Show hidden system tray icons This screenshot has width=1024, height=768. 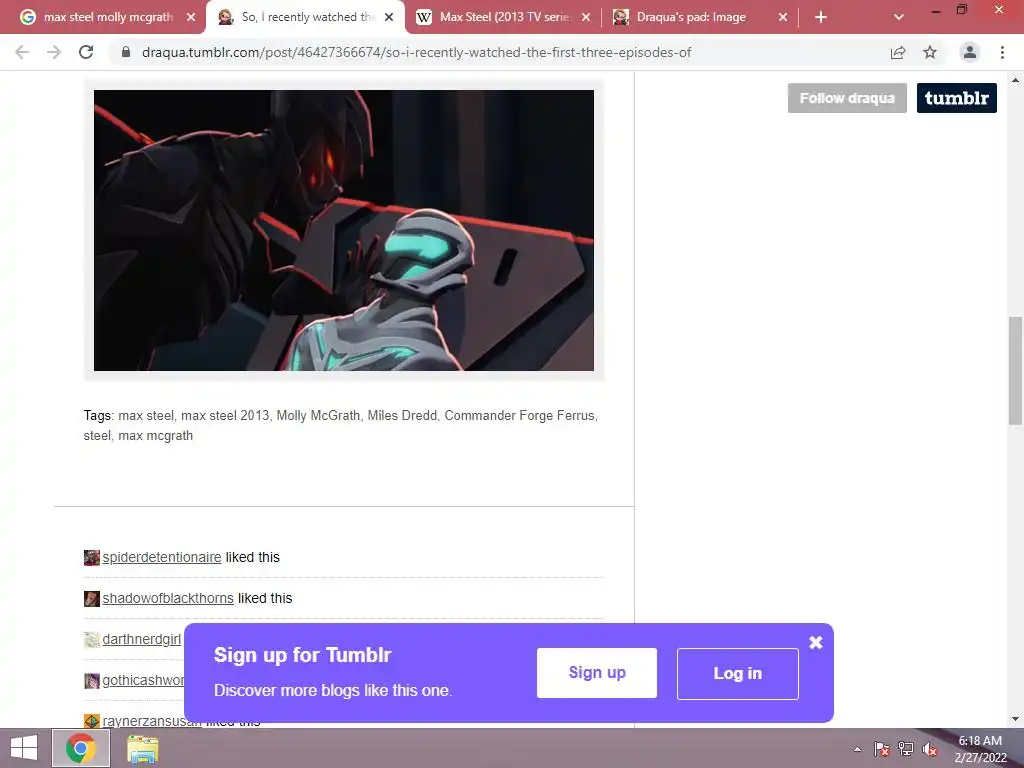(857, 750)
